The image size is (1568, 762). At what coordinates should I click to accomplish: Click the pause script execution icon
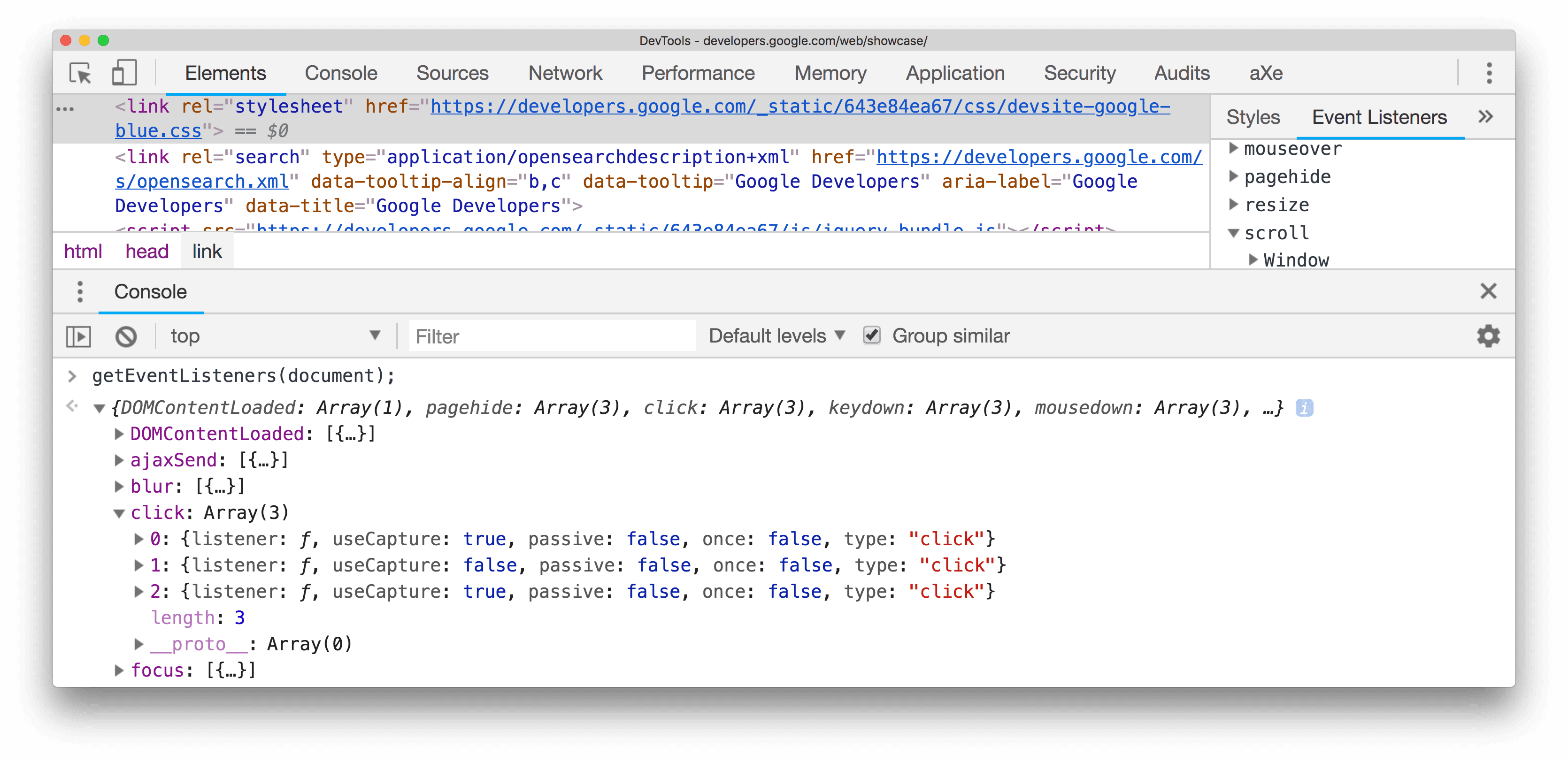pyautogui.click(x=78, y=335)
